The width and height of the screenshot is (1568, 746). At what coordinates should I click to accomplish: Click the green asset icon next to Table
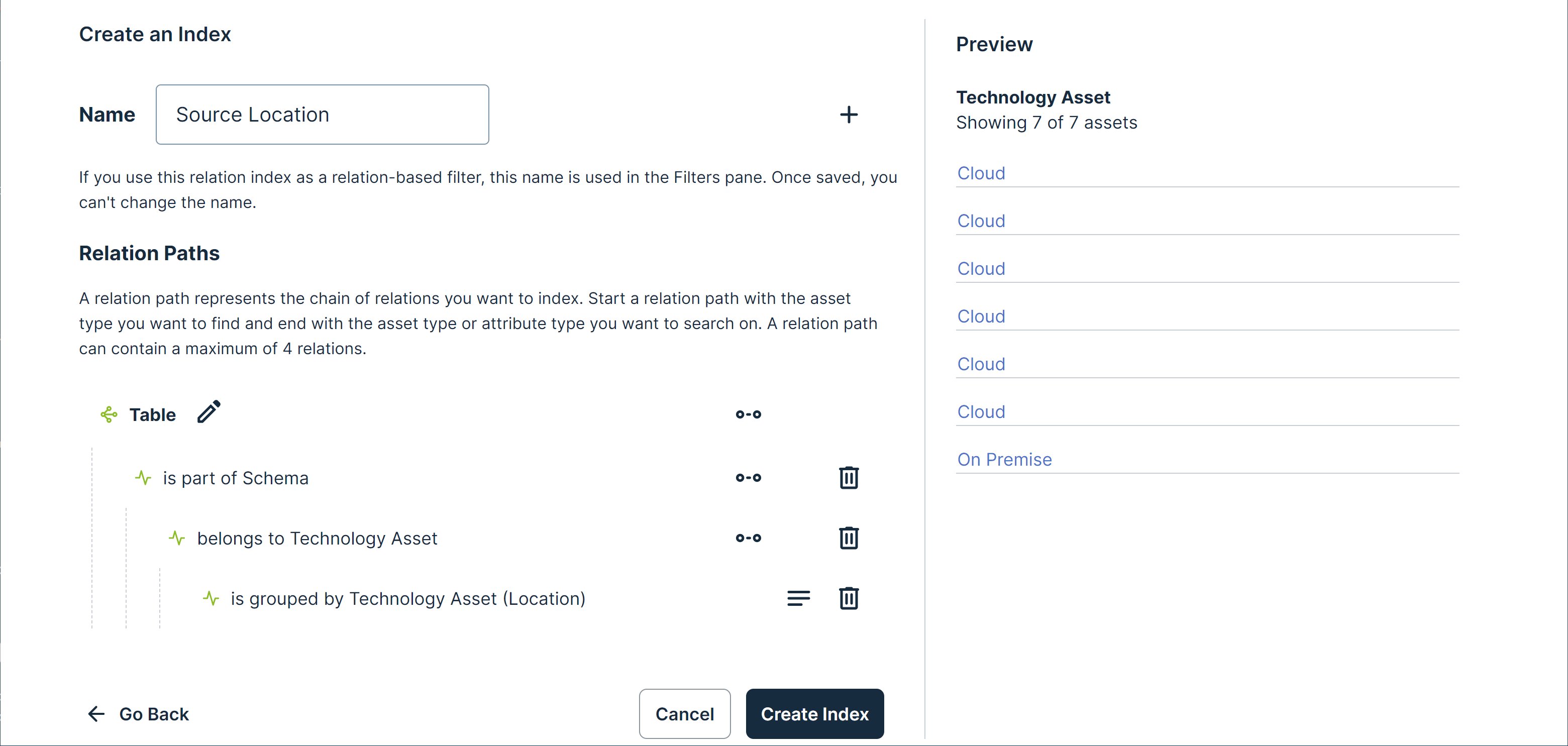click(109, 414)
